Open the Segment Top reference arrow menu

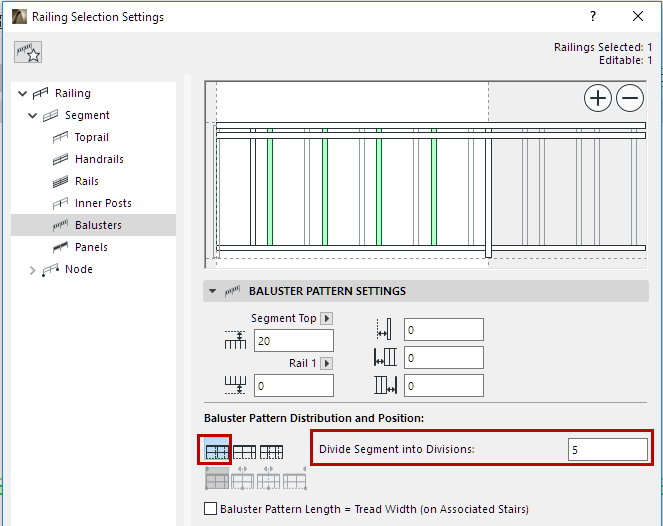coord(326,318)
